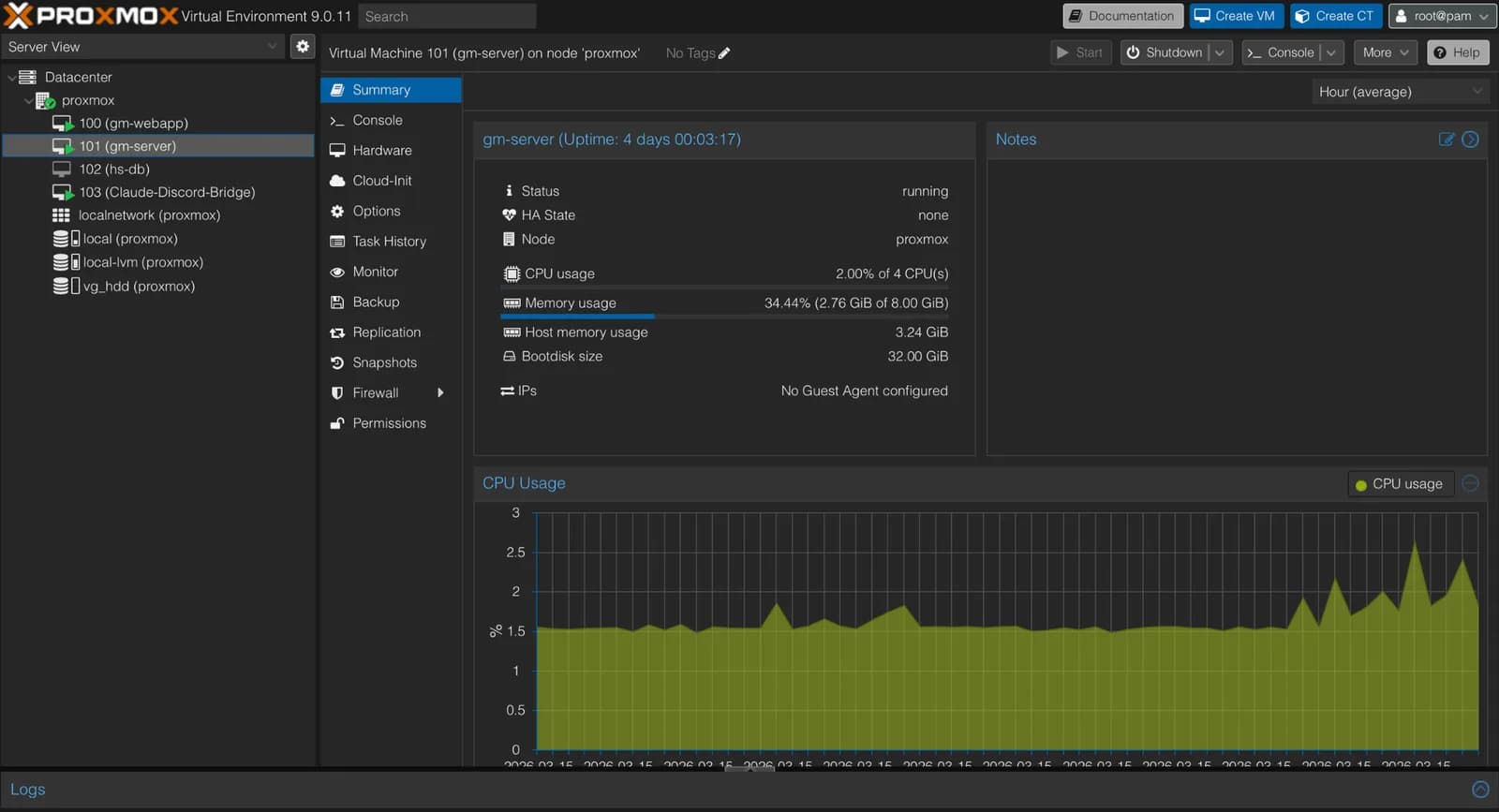Image resolution: width=1499 pixels, height=812 pixels.
Task: Open the Monitor tab
Action: coord(391,272)
